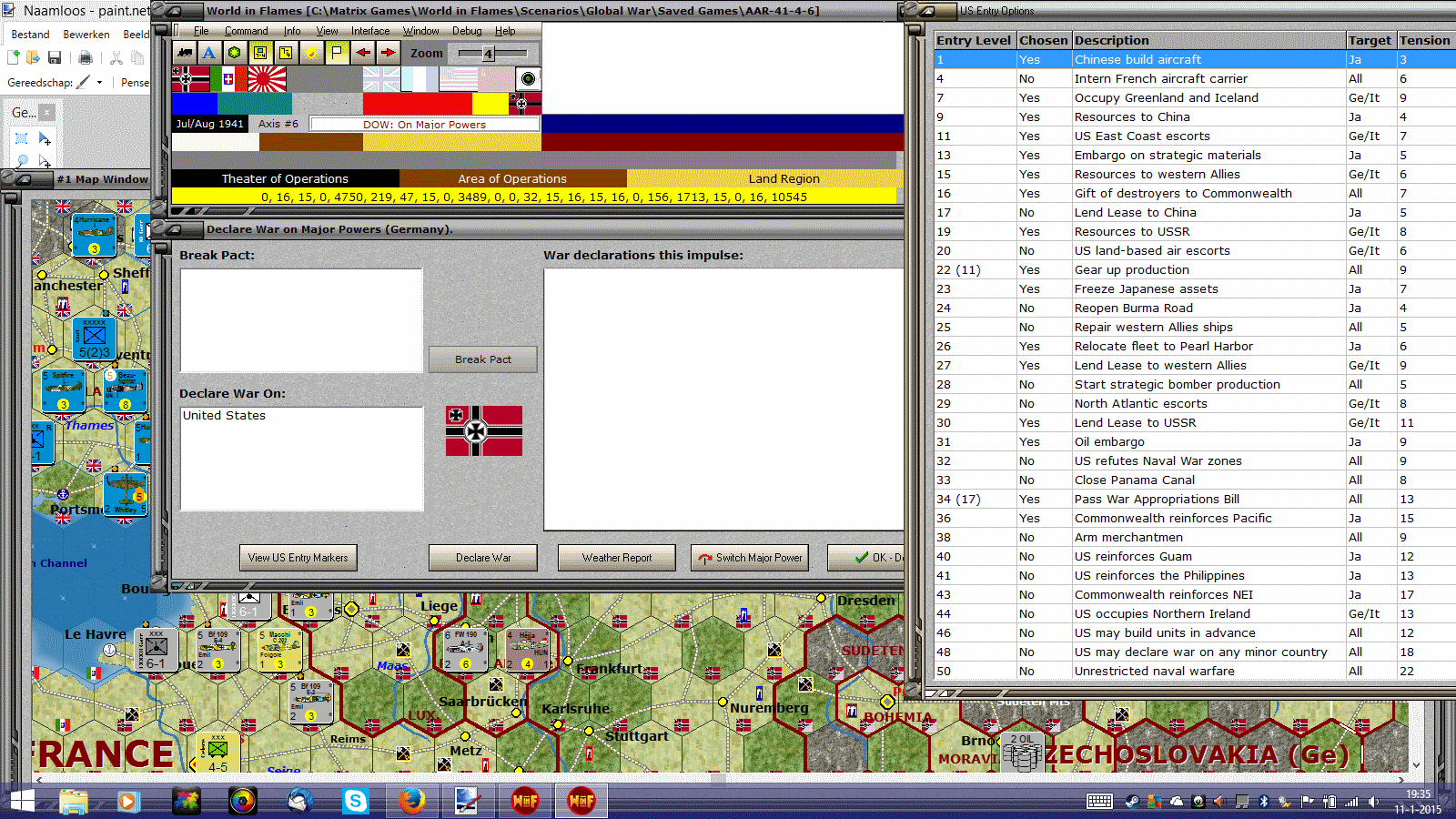Click paint.net Open file icon
This screenshot has height=819, width=1456.
pyautogui.click(x=34, y=57)
